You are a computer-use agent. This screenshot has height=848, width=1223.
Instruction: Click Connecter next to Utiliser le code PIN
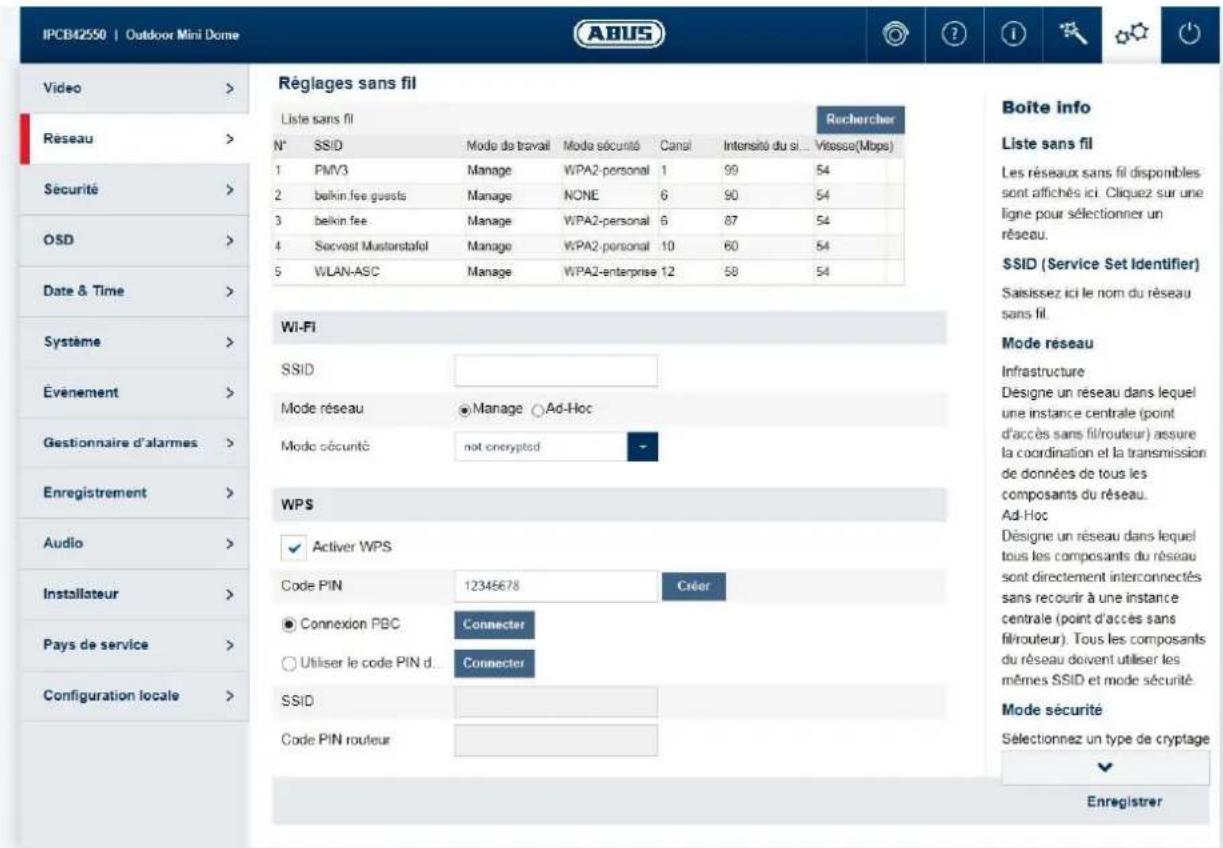point(494,663)
